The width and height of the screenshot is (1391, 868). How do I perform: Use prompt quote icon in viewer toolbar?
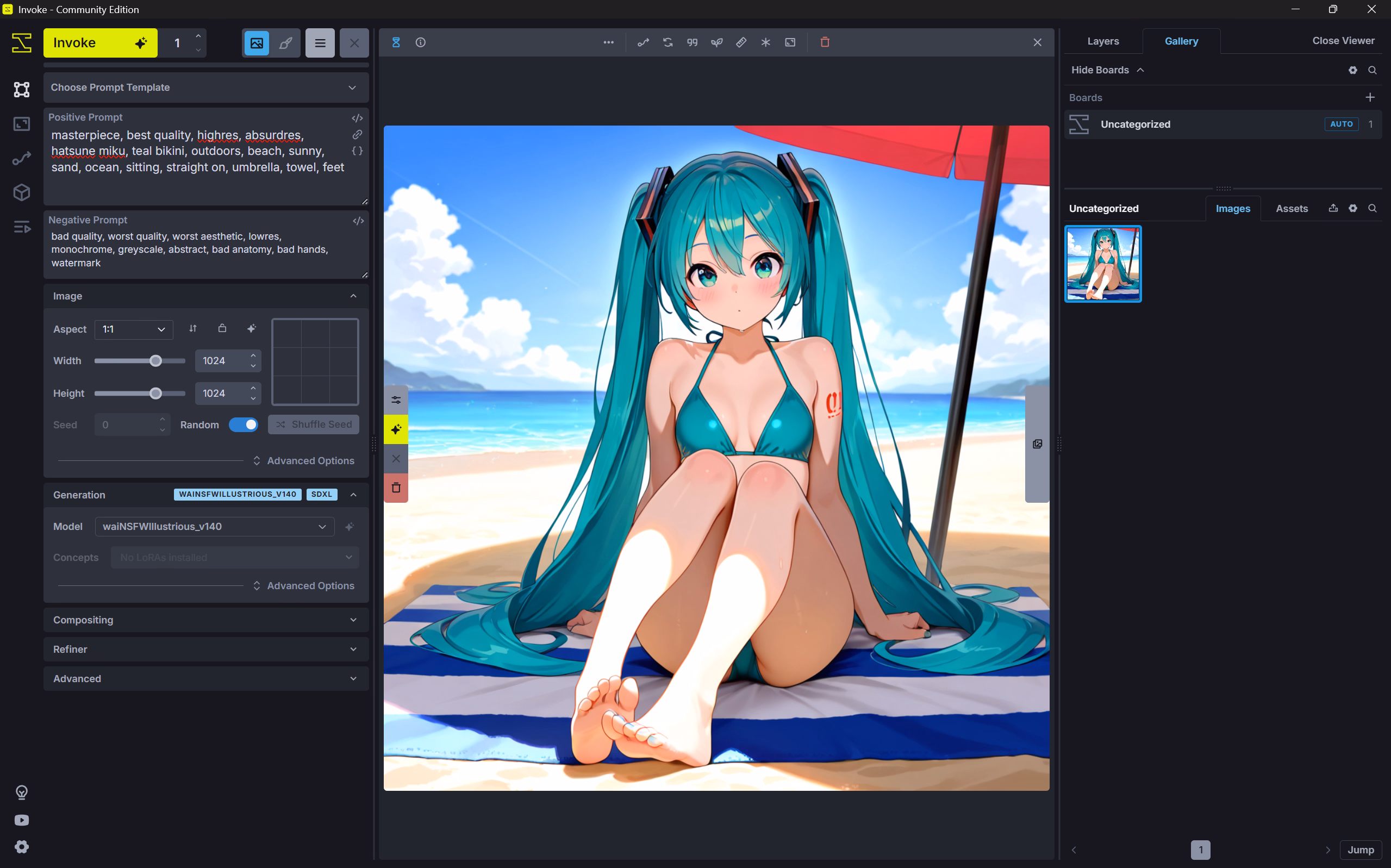click(693, 42)
